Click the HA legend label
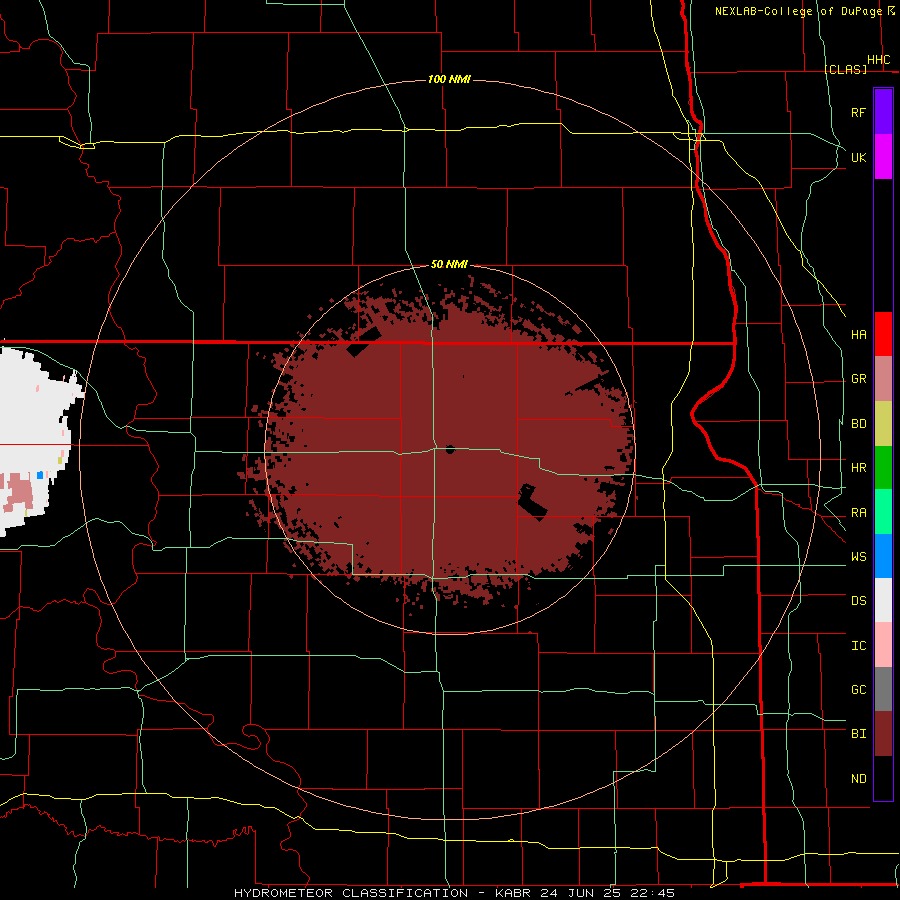 (858, 335)
